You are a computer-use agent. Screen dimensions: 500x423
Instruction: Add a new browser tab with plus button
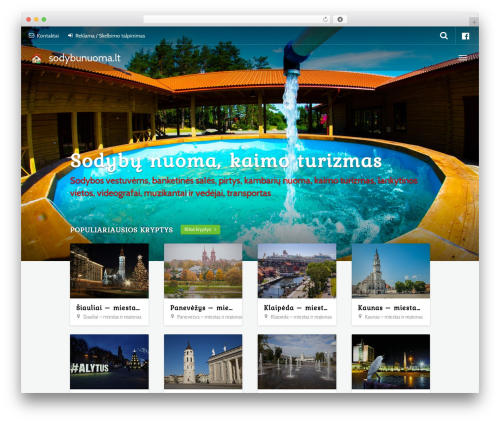coord(474,22)
